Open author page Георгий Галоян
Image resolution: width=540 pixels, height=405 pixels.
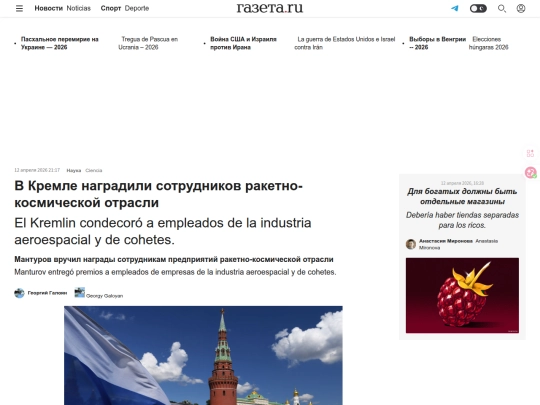pyautogui.click(x=47, y=293)
